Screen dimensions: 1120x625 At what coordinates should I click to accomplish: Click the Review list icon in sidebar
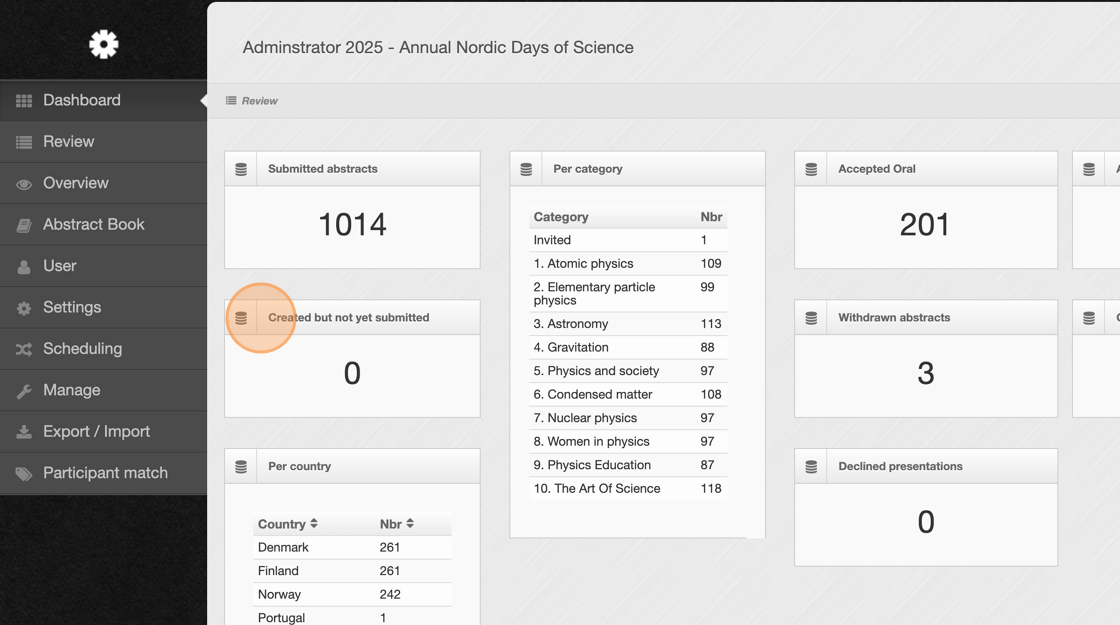(24, 142)
